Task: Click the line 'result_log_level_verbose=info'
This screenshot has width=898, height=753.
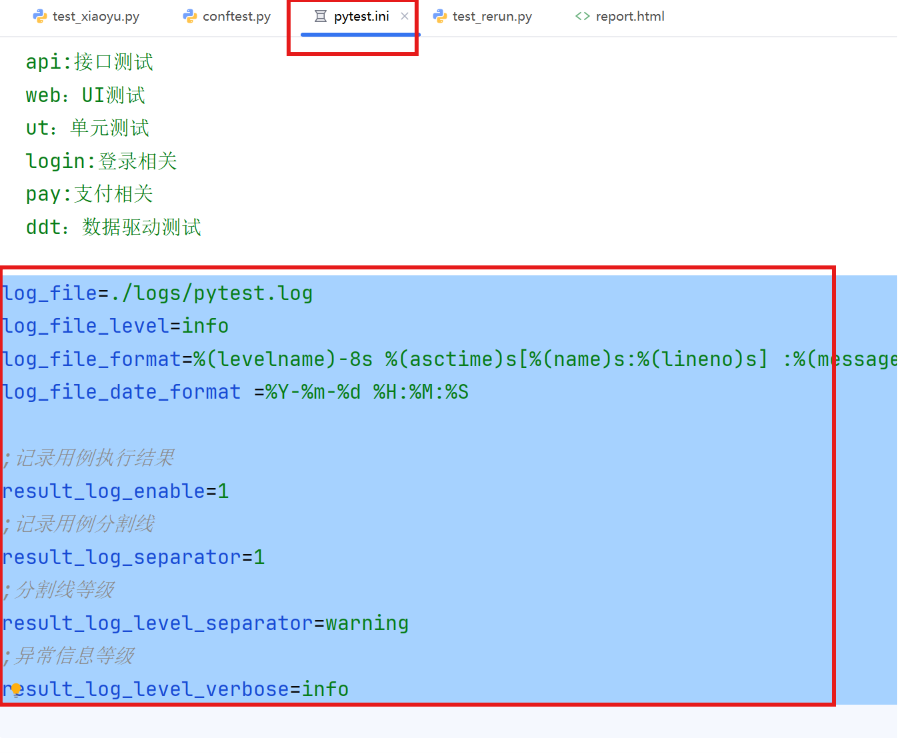Action: (175, 689)
